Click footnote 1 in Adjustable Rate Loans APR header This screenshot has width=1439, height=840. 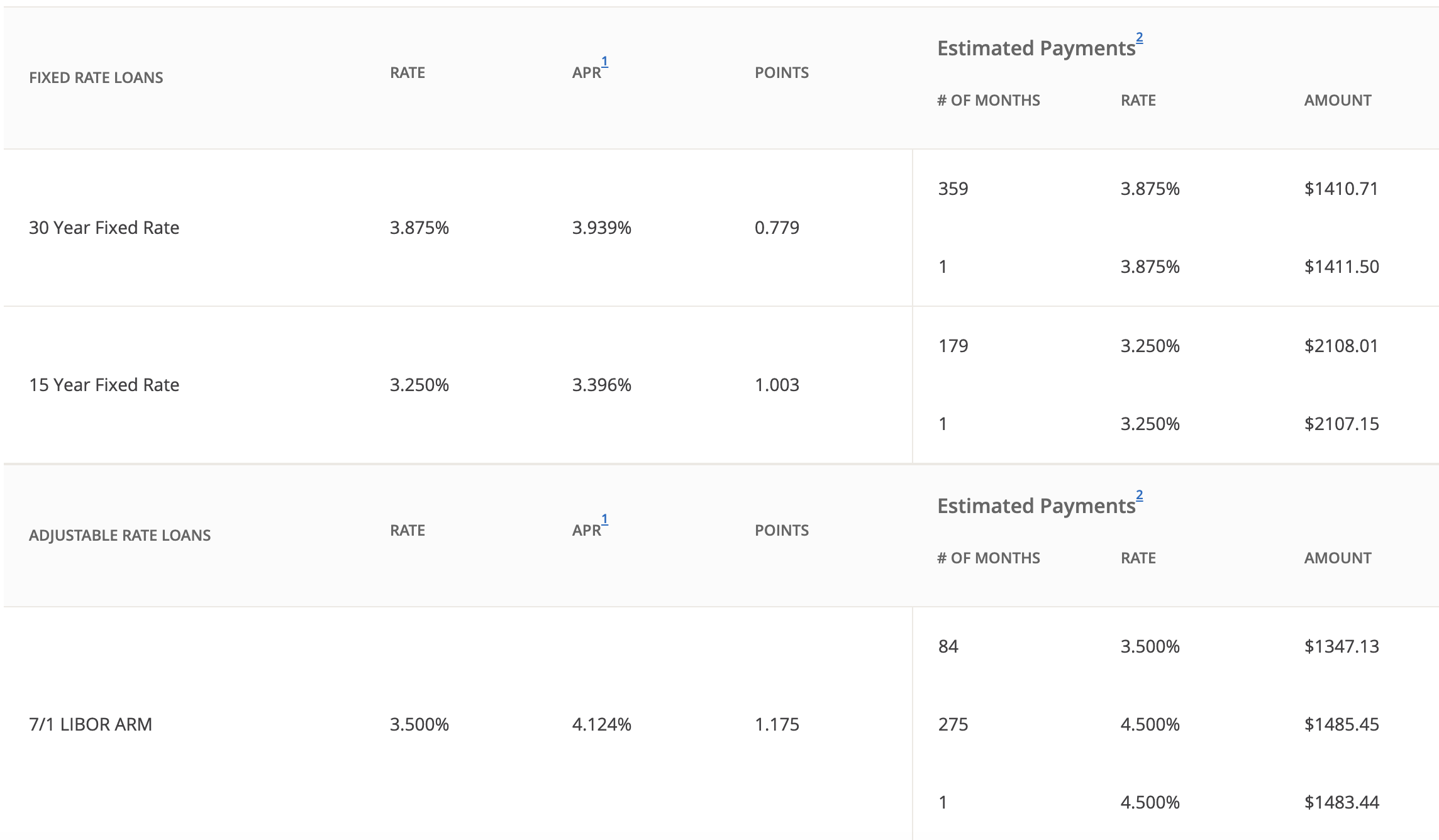pyautogui.click(x=605, y=519)
